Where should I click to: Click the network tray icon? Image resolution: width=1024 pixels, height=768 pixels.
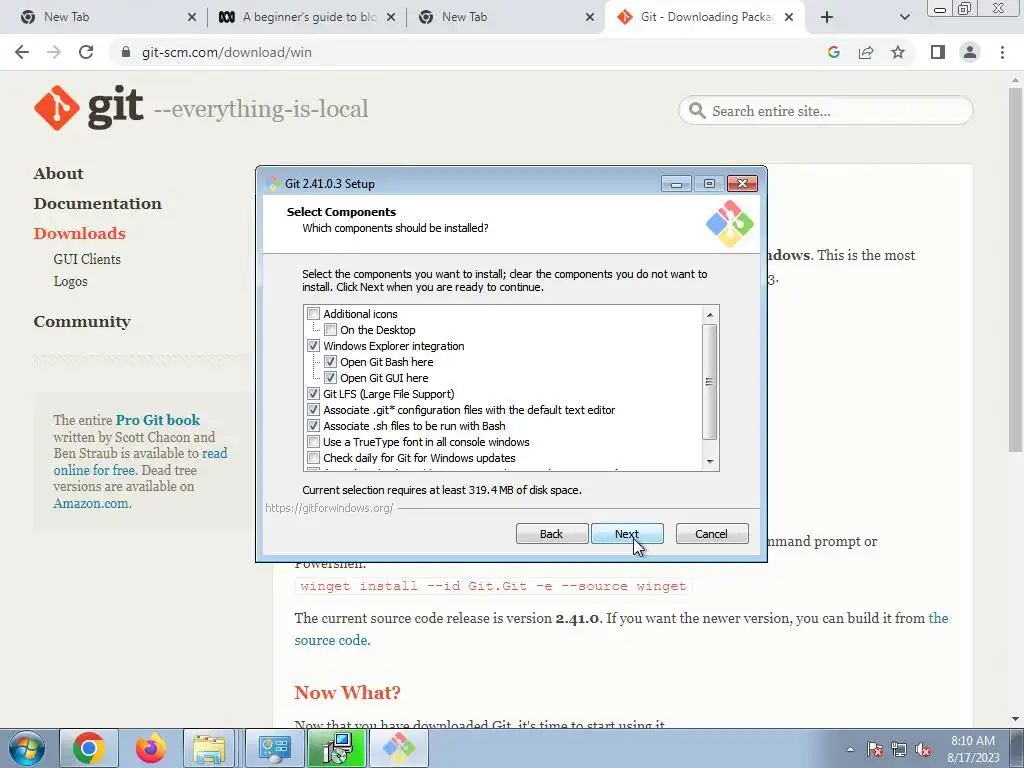[x=899, y=750]
